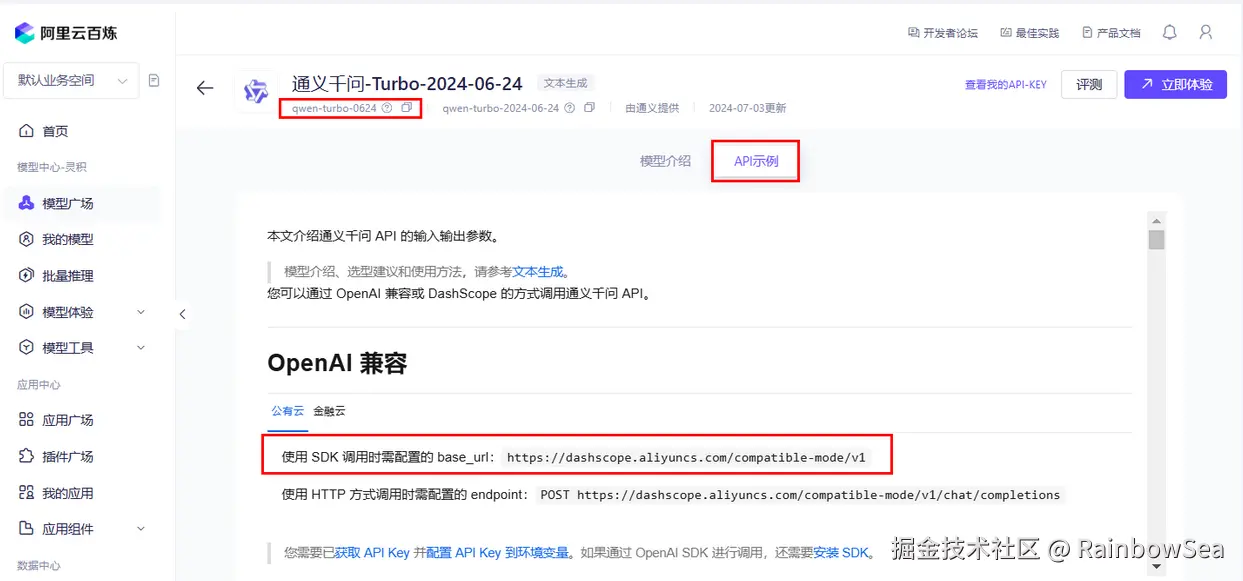Viewport: 1243px width, 581px height.
Task: Switch to the 模型介绍 tab
Action: click(665, 161)
